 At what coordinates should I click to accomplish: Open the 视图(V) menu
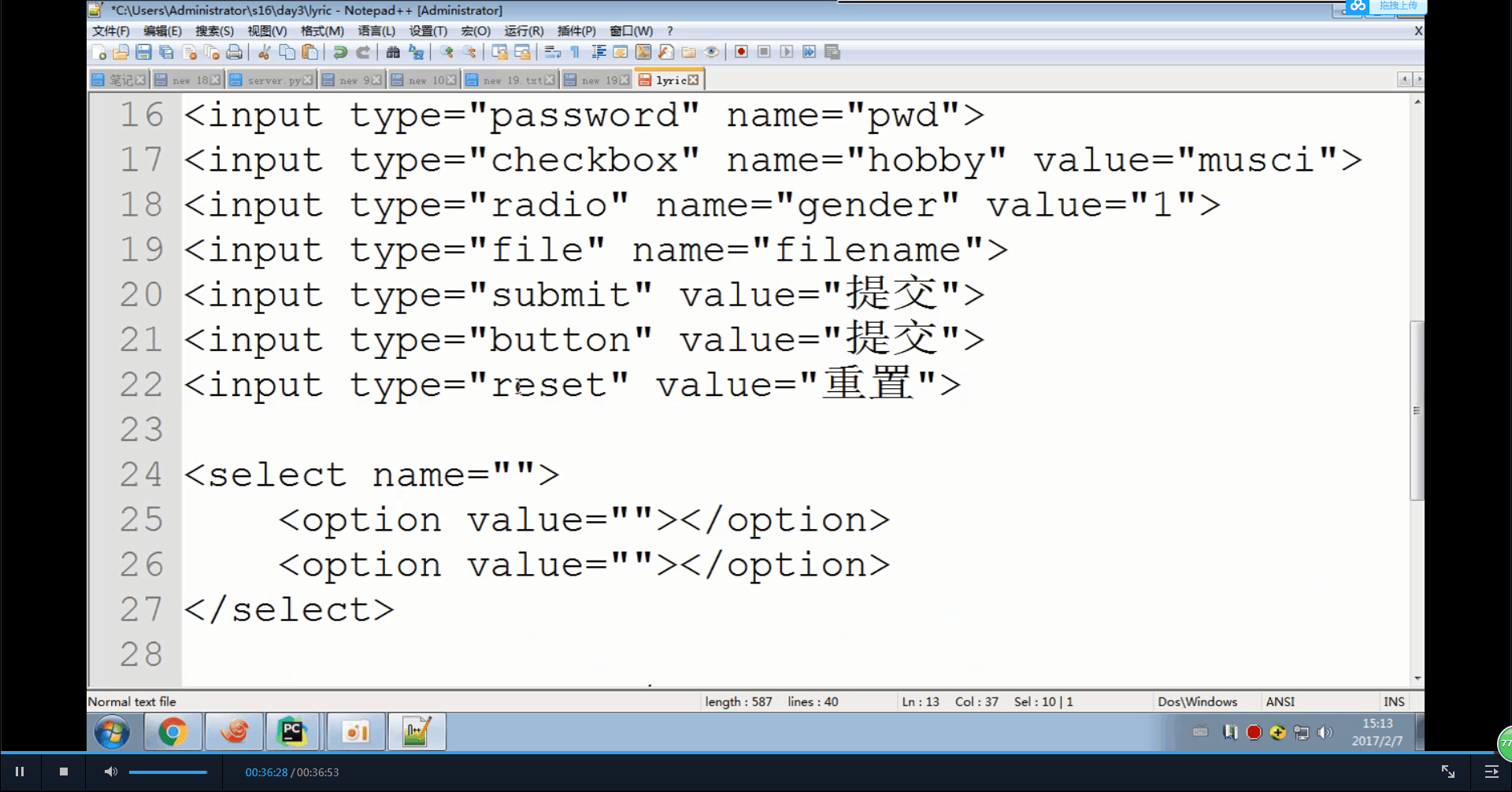tap(267, 31)
